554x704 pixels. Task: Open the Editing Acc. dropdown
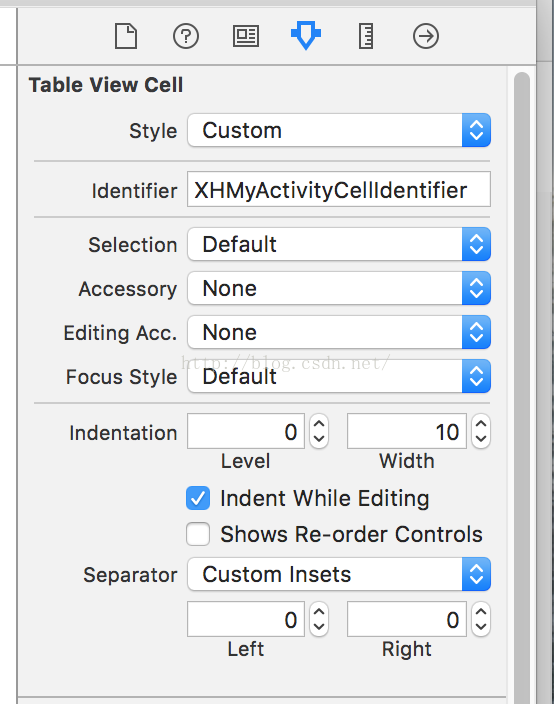339,332
